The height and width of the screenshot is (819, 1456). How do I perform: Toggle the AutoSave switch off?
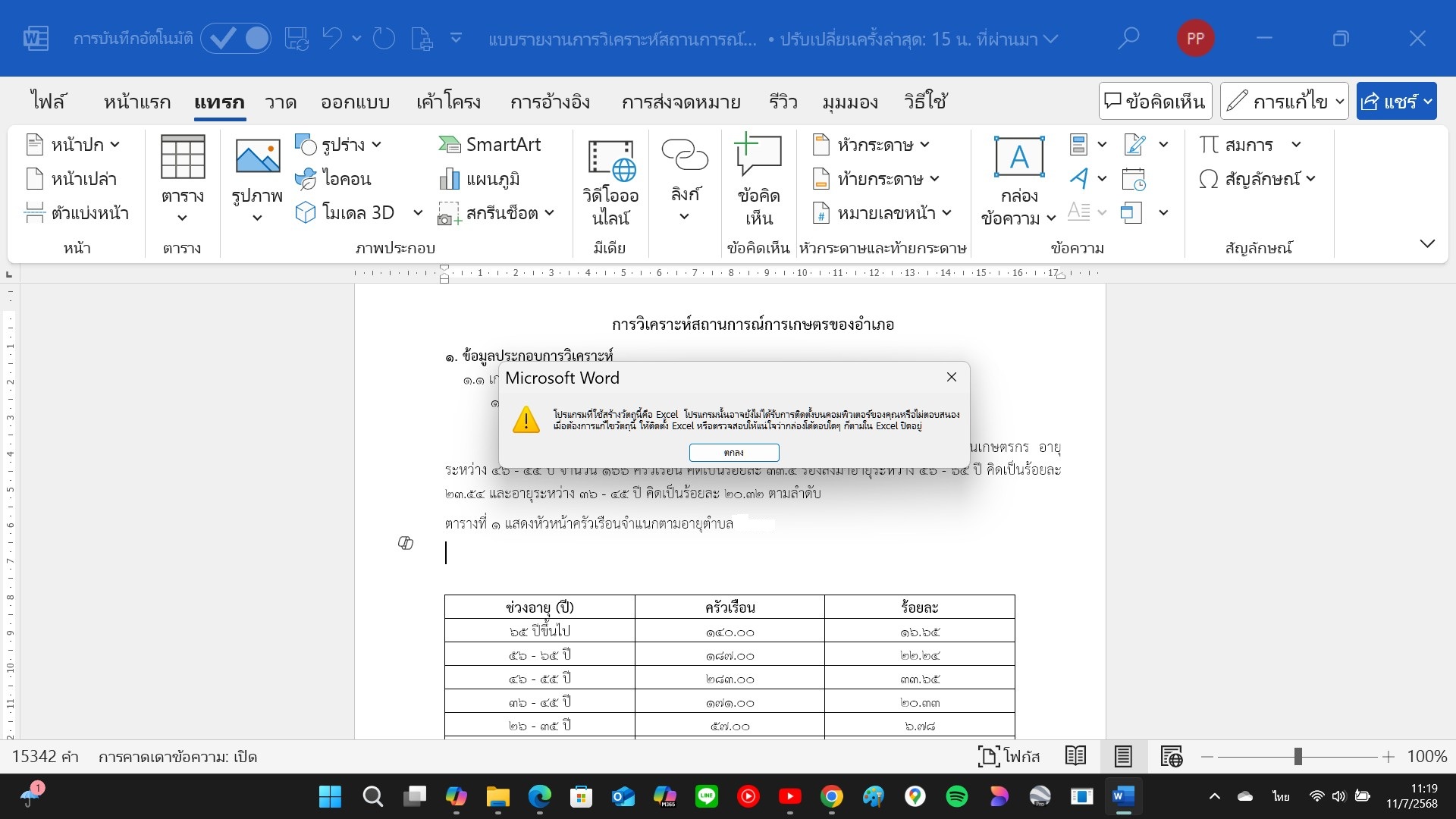click(x=237, y=38)
